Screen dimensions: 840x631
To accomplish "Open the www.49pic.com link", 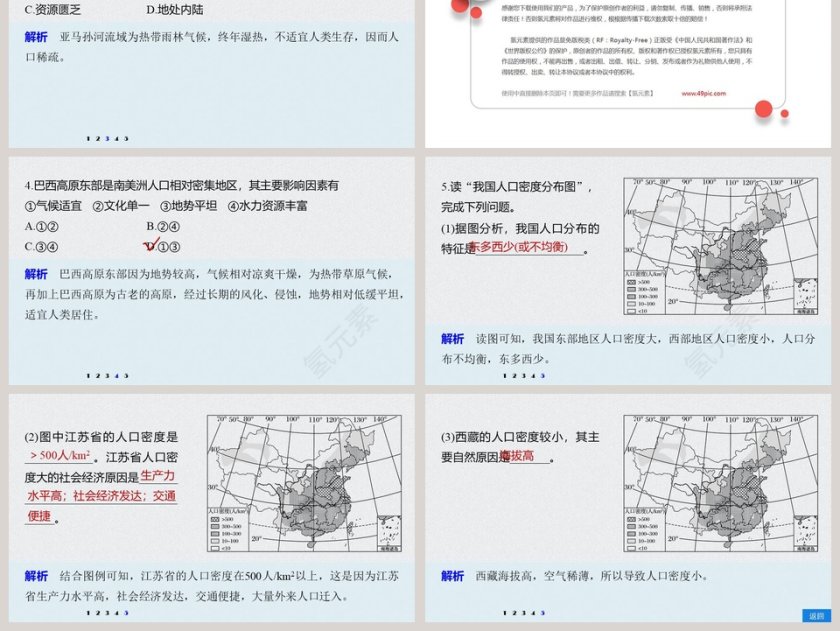I will pos(704,93).
